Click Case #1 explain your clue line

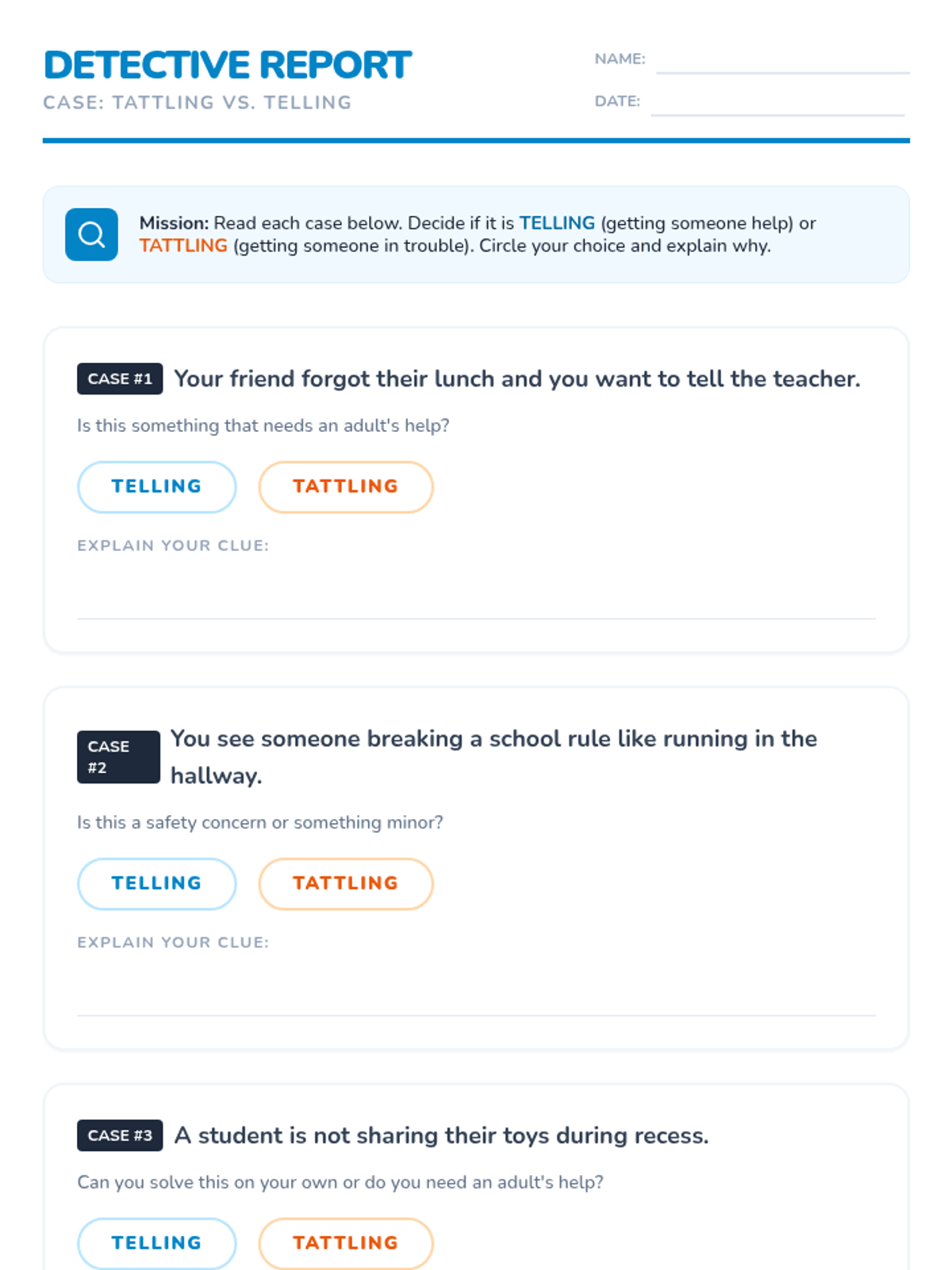point(476,595)
